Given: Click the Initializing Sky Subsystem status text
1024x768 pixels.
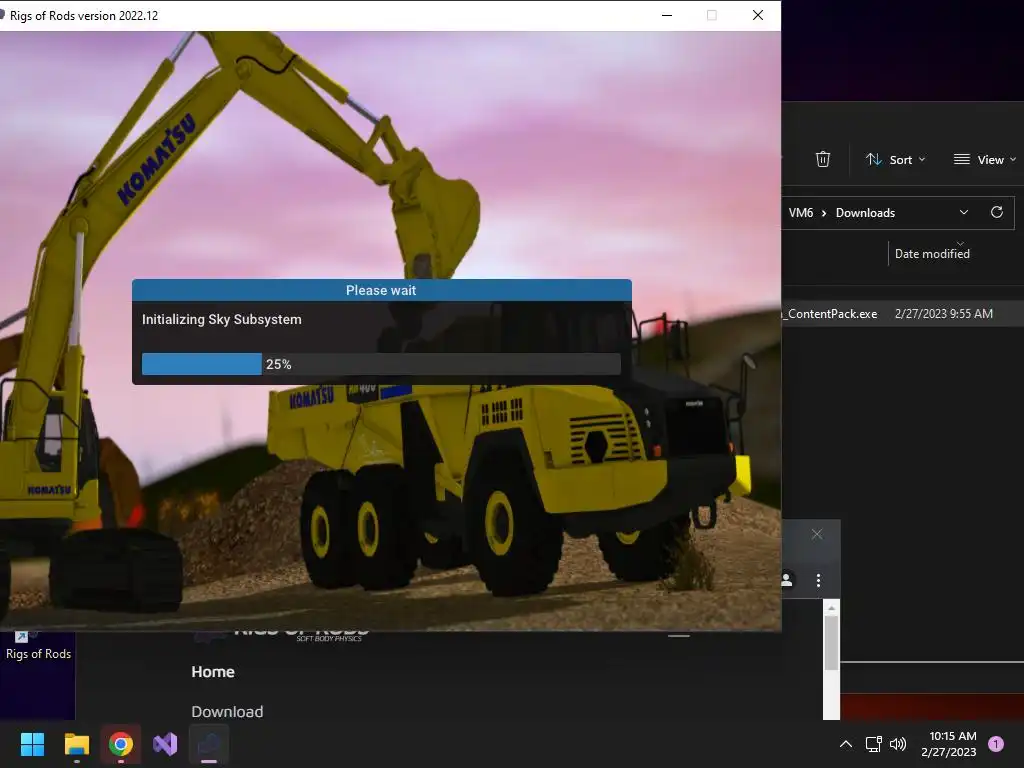Looking at the screenshot, I should pyautogui.click(x=221, y=319).
